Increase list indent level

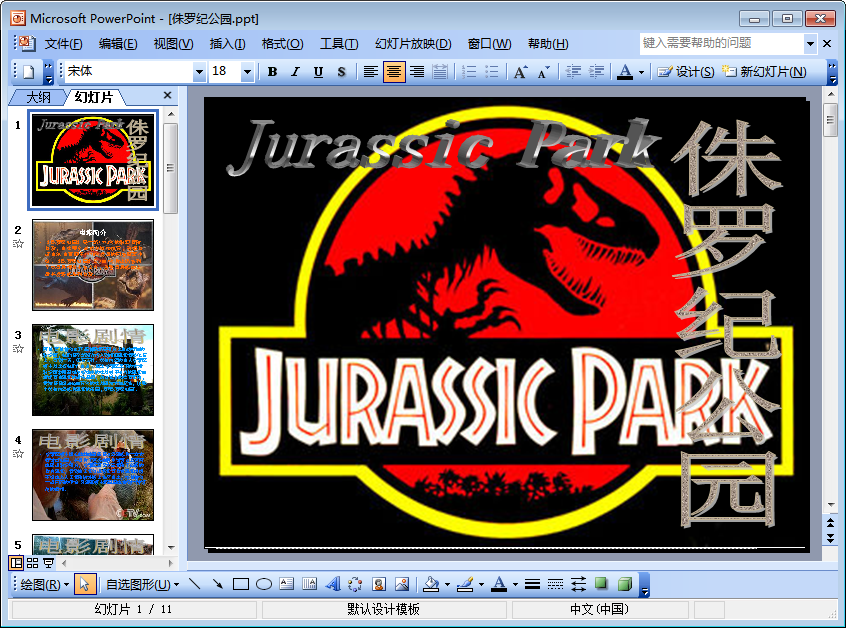596,72
